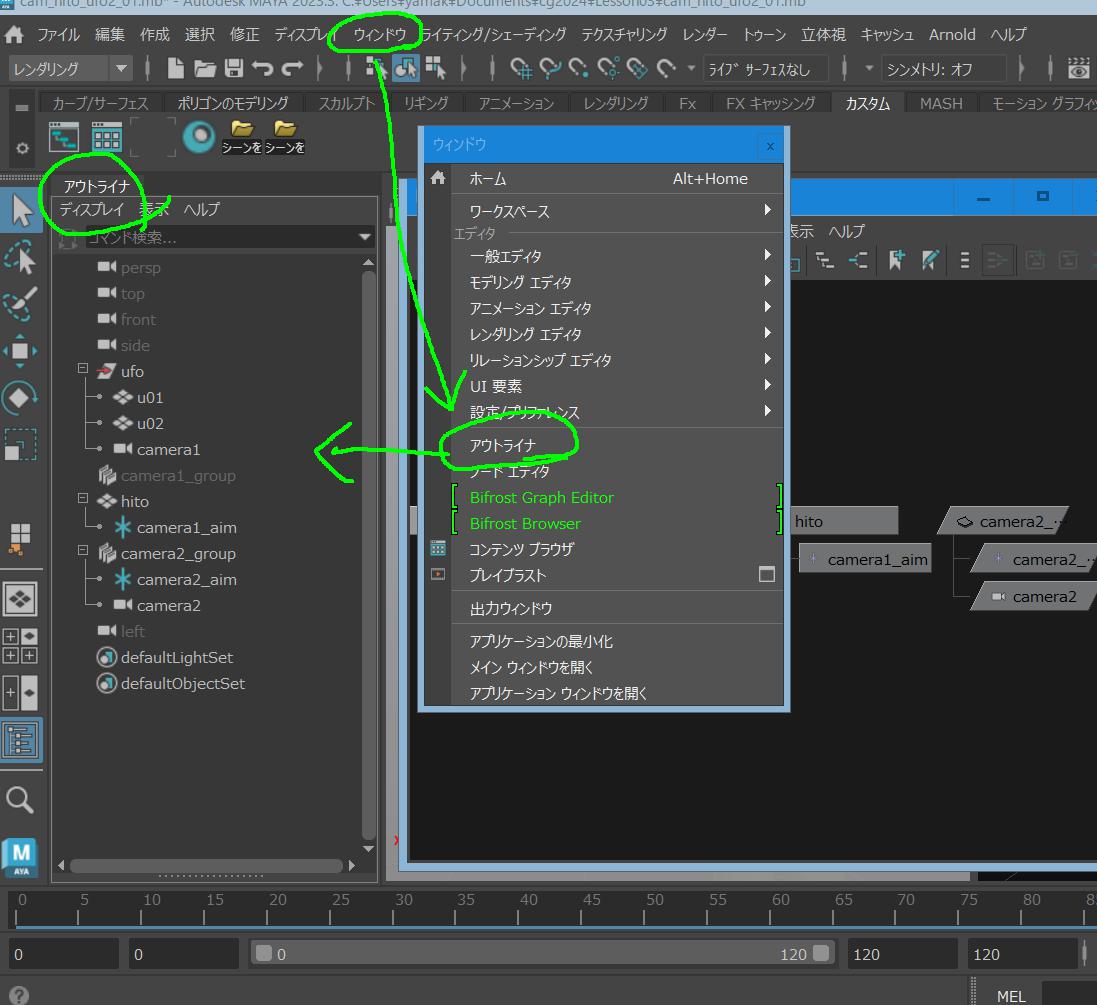Select defaultLightSet in the Outliner
This screenshot has width=1097, height=1005.
176,657
